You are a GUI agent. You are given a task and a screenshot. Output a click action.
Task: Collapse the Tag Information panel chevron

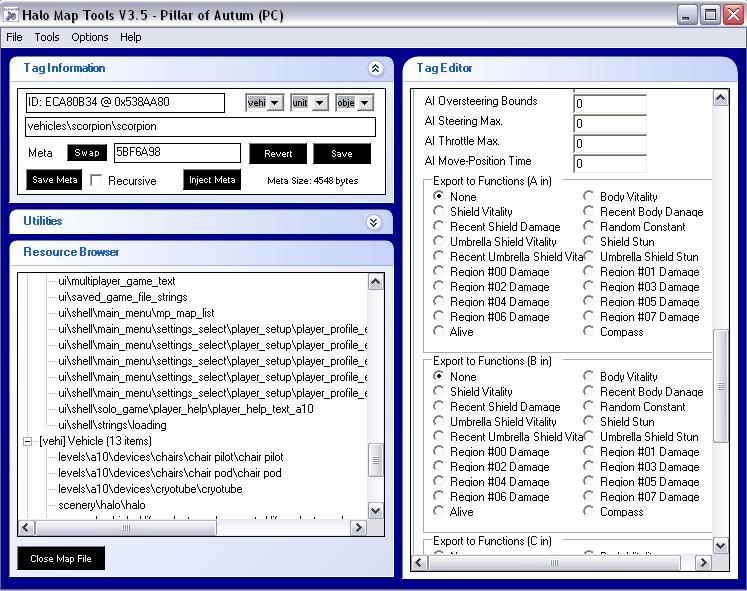point(375,69)
